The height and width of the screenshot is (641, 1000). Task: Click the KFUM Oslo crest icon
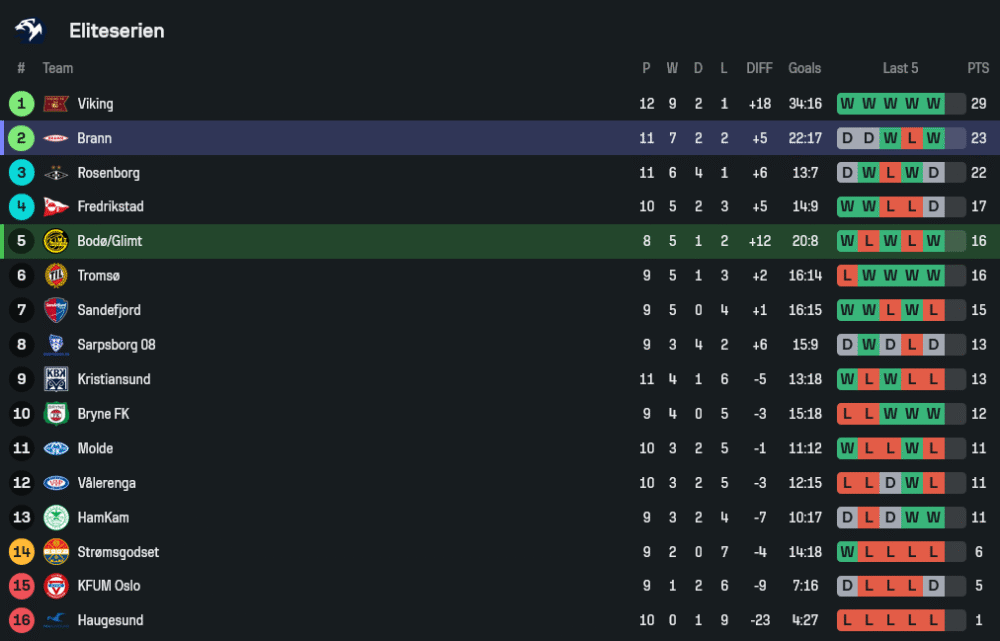tap(56, 586)
